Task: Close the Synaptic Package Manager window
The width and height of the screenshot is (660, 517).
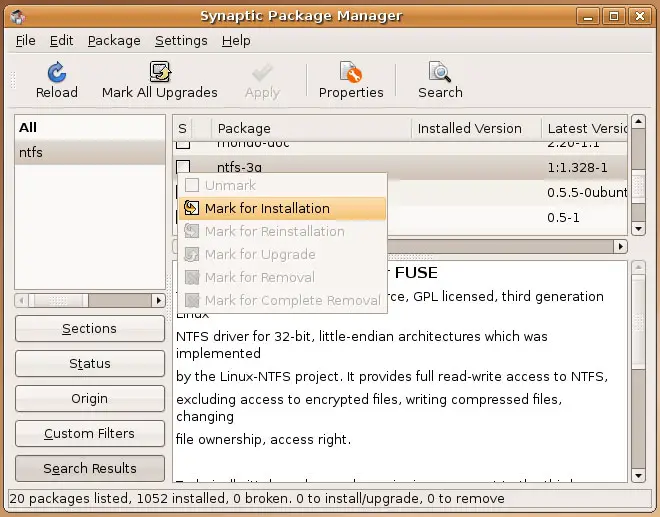Action: pos(639,16)
